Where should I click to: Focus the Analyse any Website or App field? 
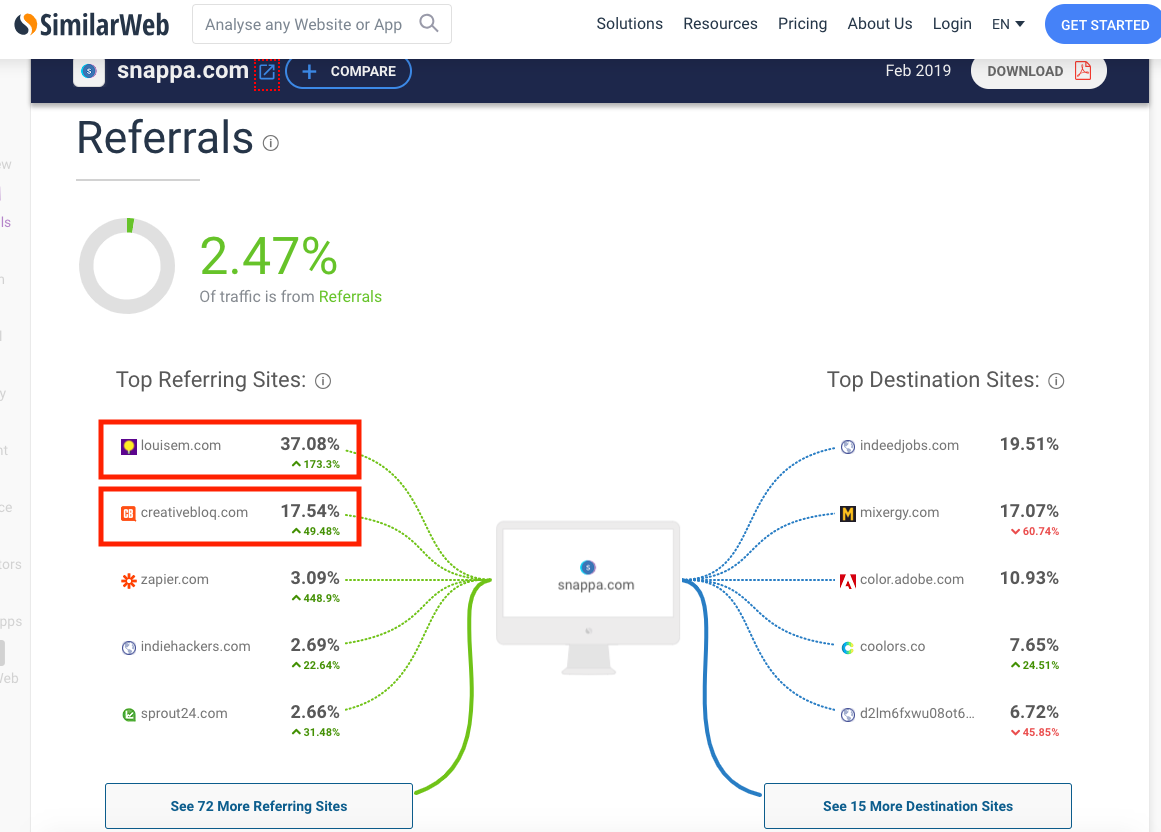(321, 24)
